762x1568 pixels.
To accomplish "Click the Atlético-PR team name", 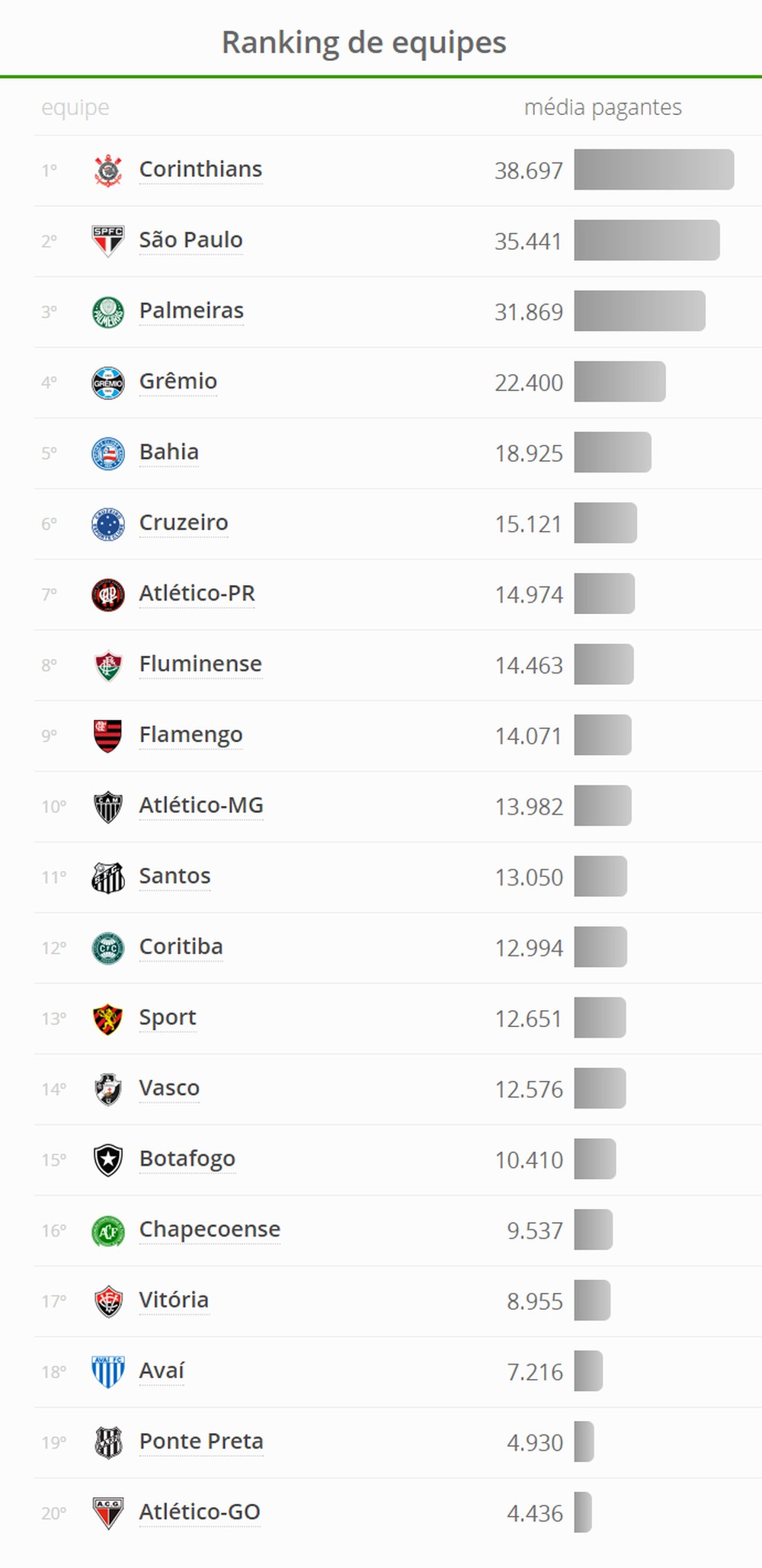I will 197,594.
